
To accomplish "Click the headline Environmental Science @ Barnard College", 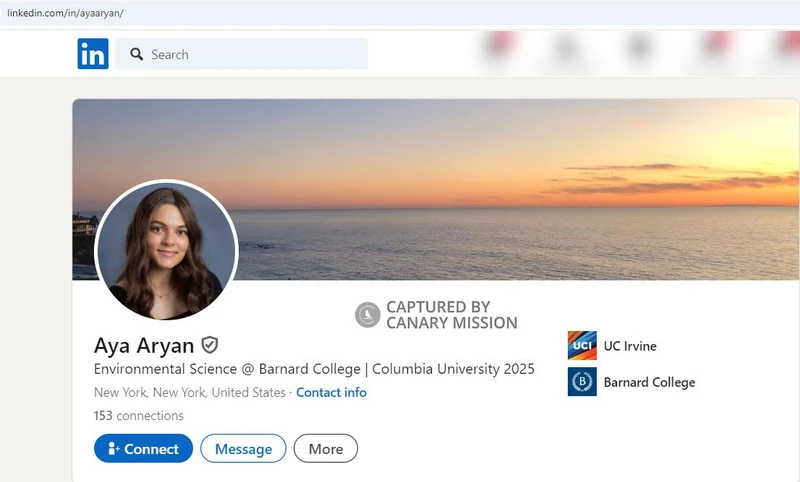I will pyautogui.click(x=314, y=369).
